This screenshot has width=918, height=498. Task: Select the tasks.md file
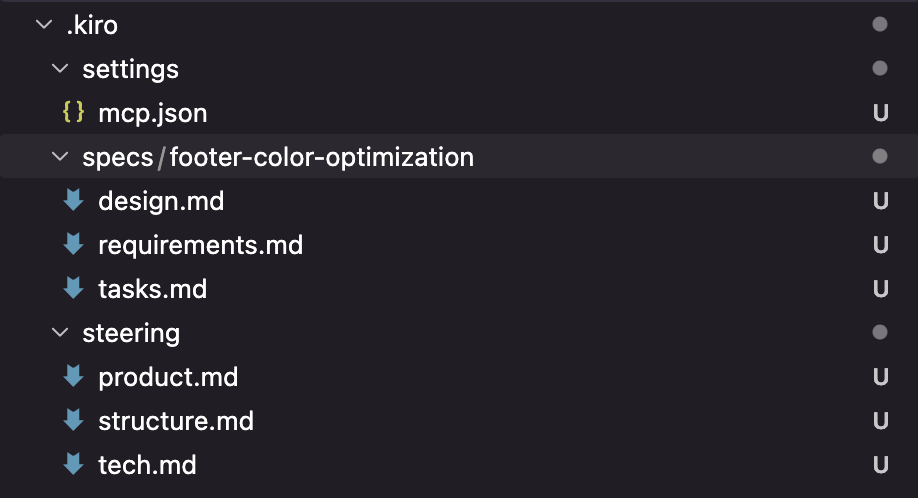(153, 289)
